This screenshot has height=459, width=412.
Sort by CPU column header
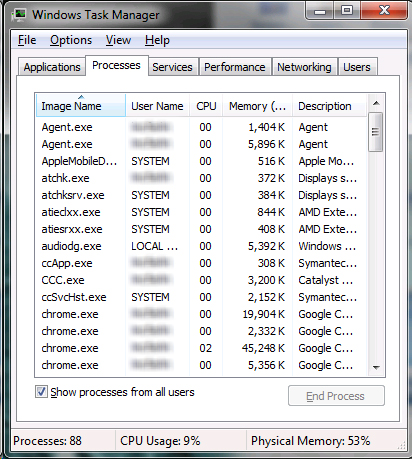pos(206,106)
